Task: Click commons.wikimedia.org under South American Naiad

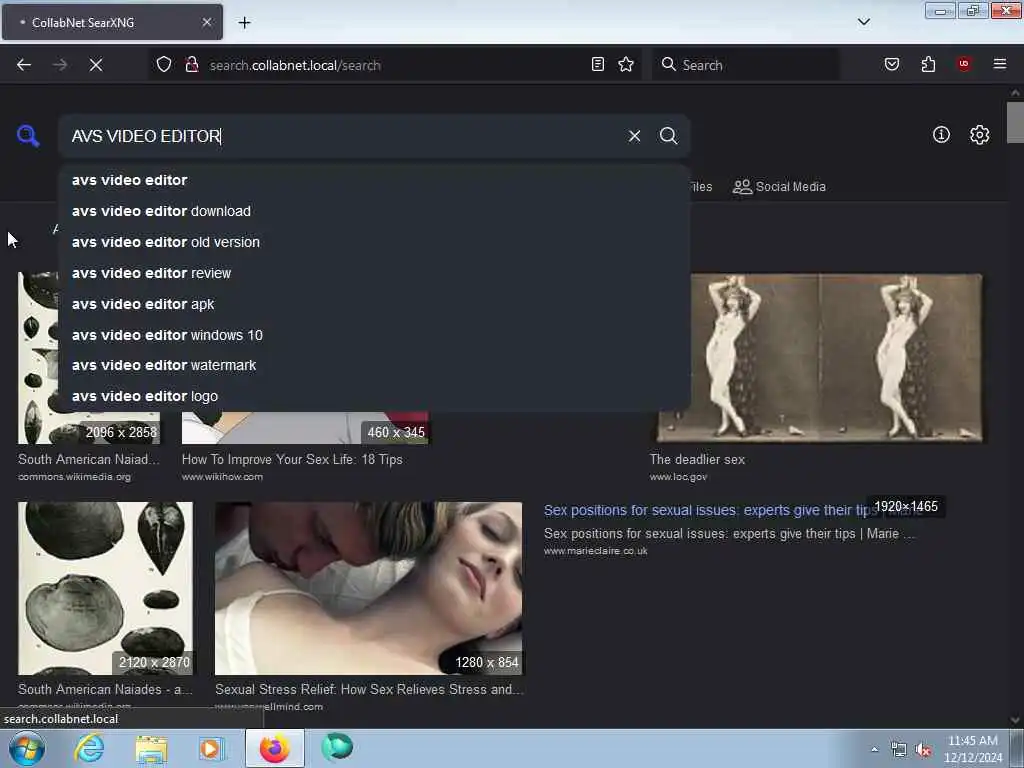Action: 74,477
